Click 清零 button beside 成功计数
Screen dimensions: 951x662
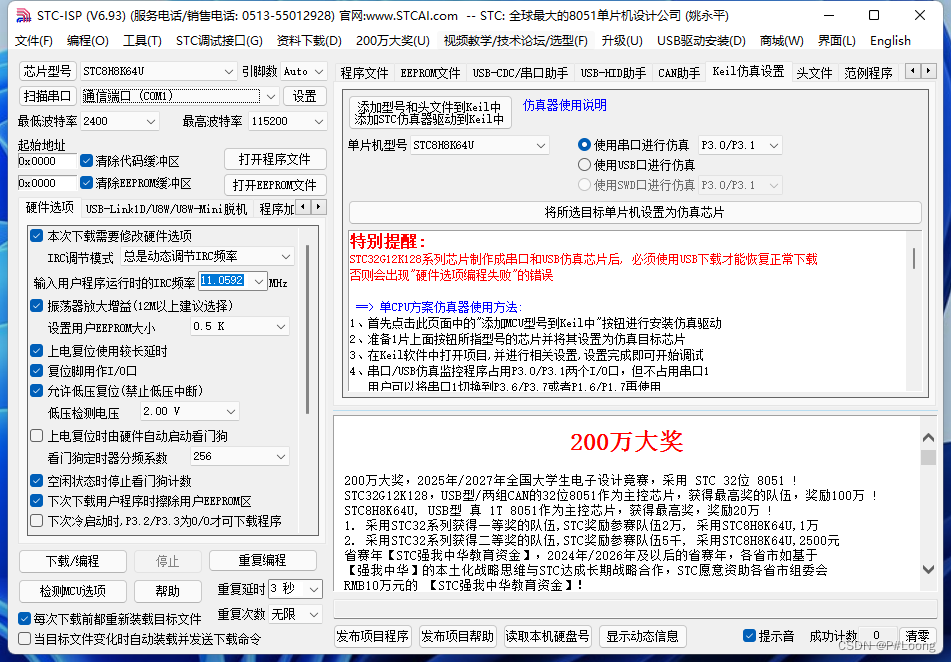pos(917,636)
